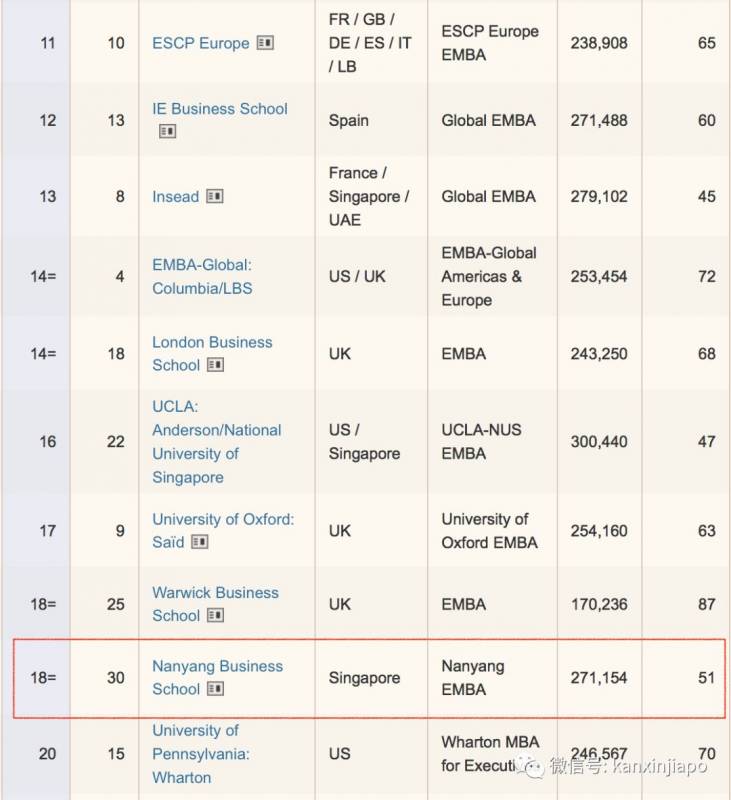Click the Nanyang EMBA programme name cell
Image resolution: width=731 pixels, height=800 pixels.
click(472, 677)
